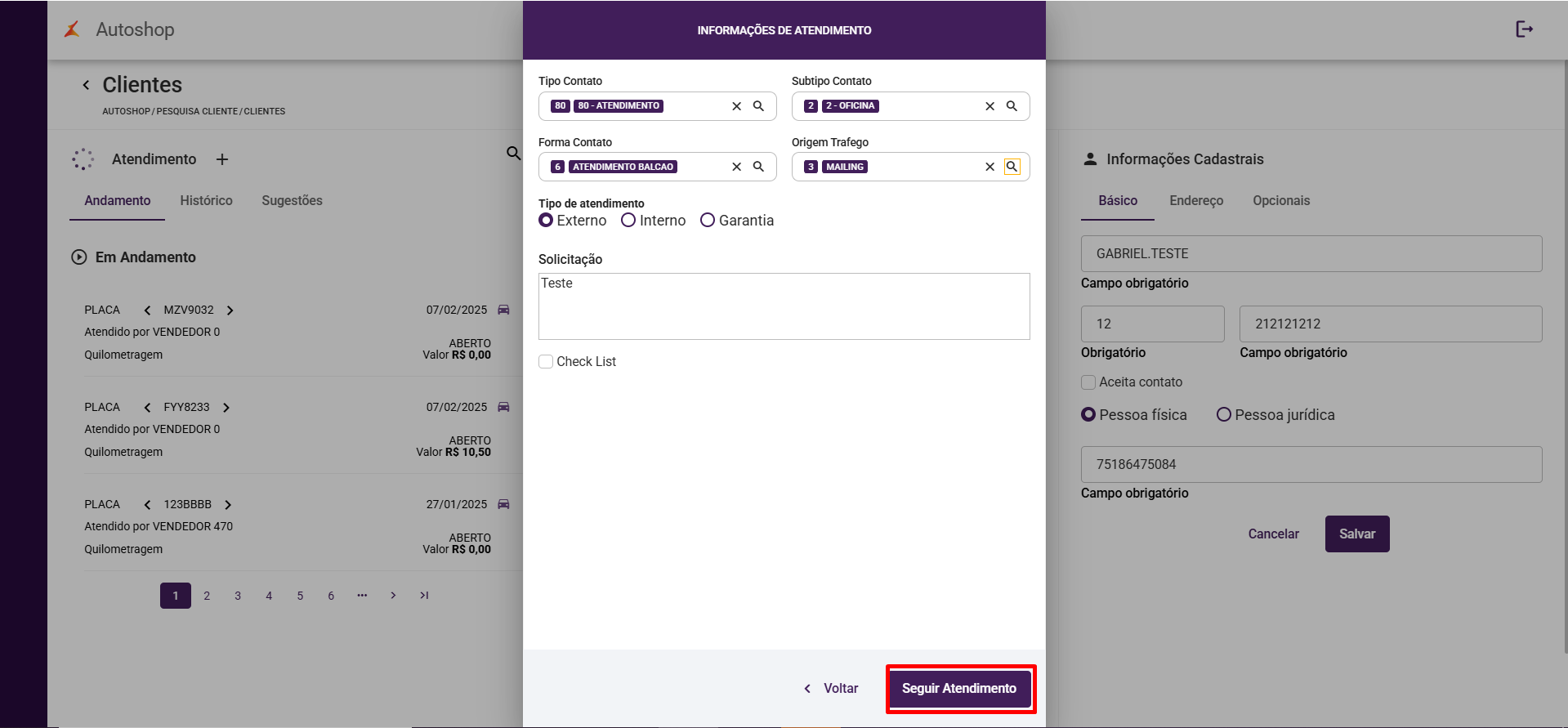
Task: Click the 75186475084 document field
Action: (1311, 465)
